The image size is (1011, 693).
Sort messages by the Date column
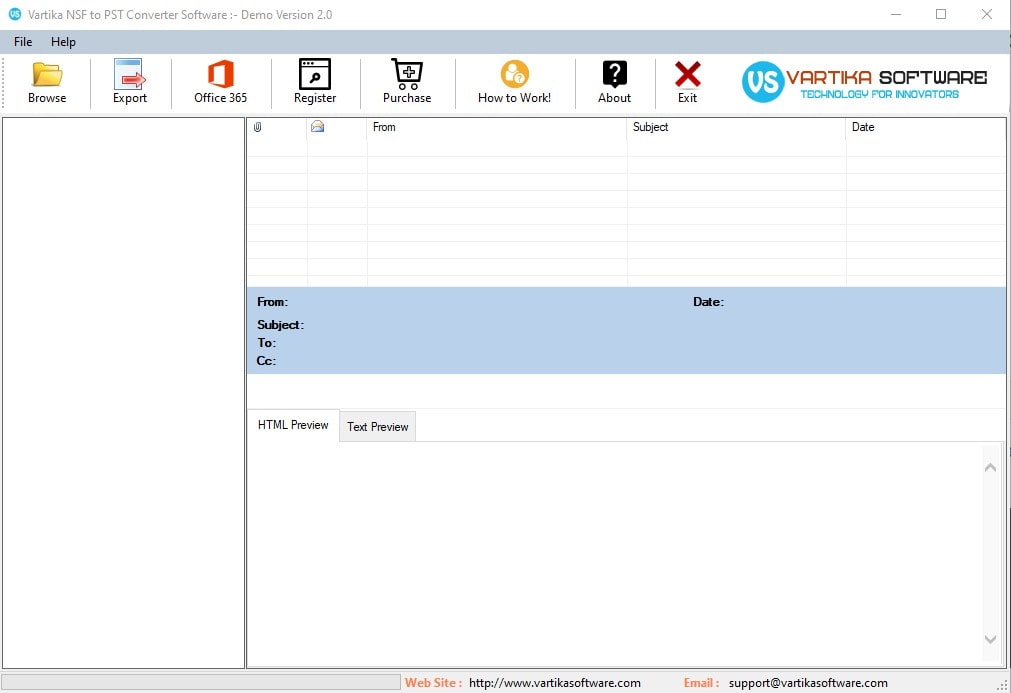click(925, 127)
